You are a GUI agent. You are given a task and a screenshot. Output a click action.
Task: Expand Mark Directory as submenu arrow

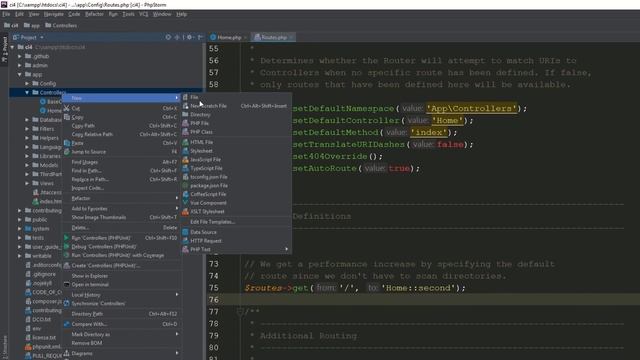[x=177, y=334]
